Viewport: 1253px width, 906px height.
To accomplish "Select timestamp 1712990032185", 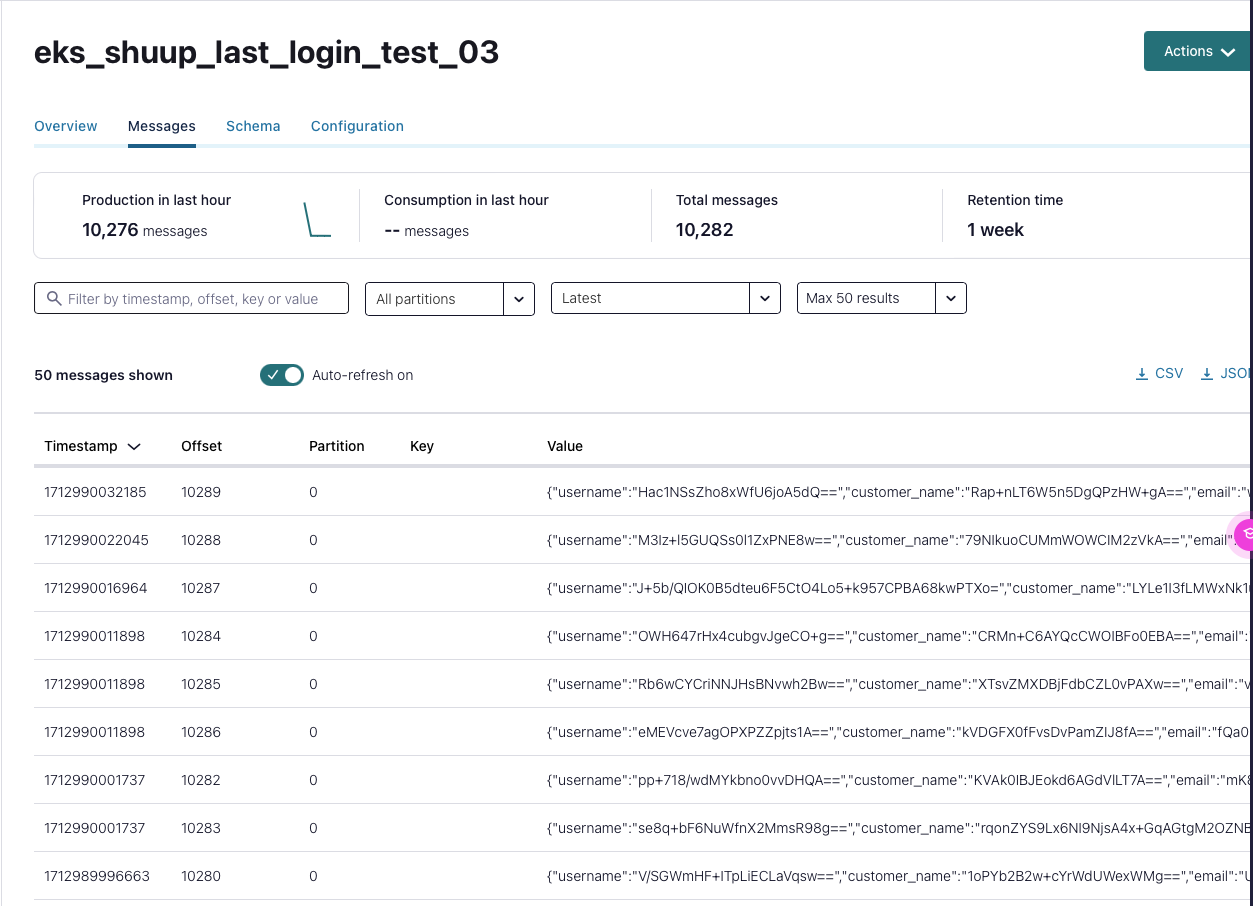I will [95, 492].
